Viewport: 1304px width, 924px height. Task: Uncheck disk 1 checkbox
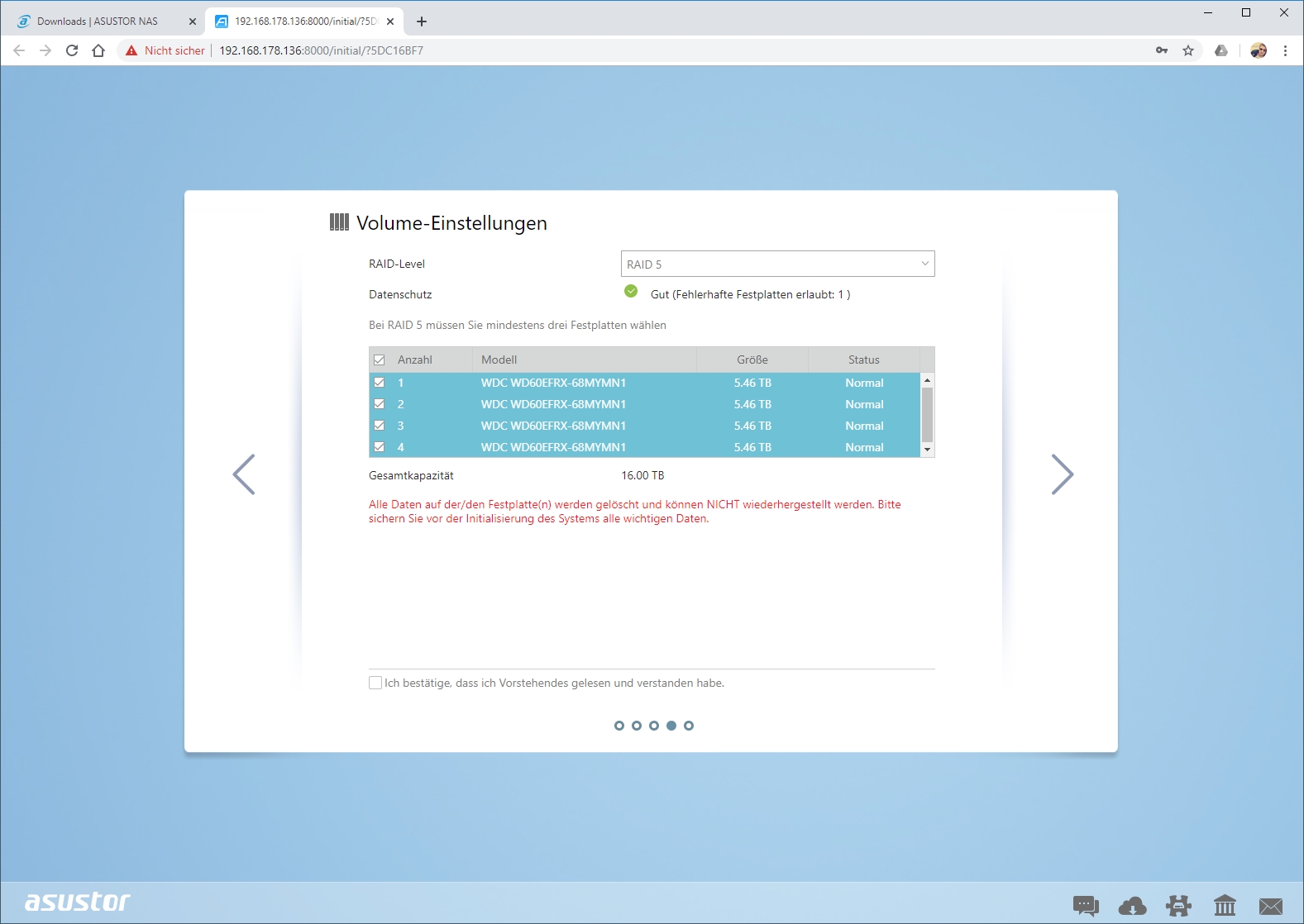(x=380, y=383)
